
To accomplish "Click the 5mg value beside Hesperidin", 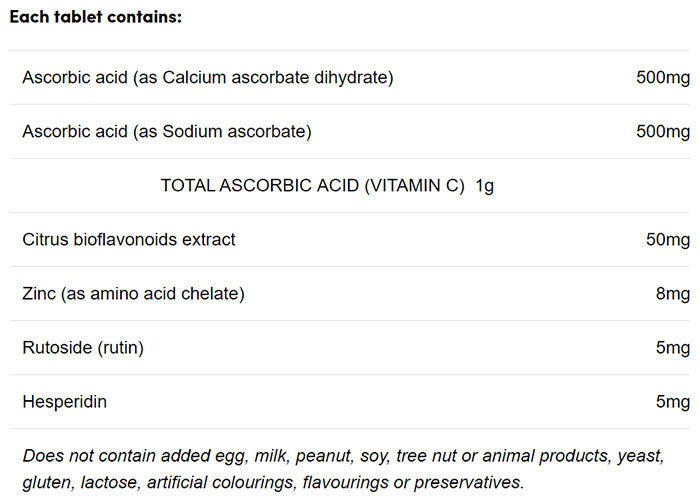I will (x=671, y=401).
